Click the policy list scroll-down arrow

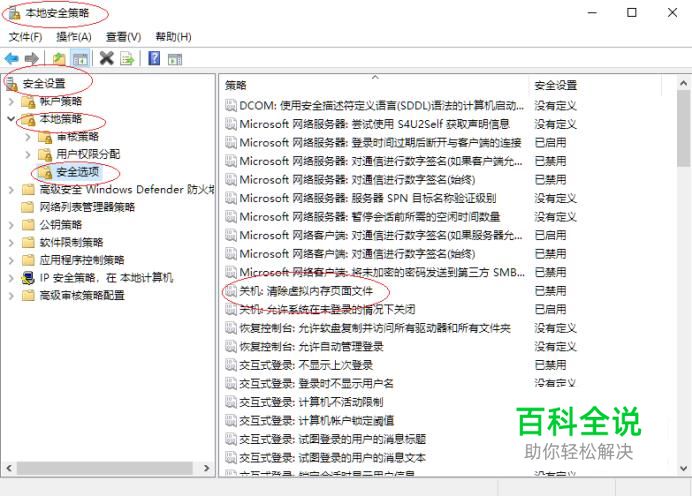684,468
